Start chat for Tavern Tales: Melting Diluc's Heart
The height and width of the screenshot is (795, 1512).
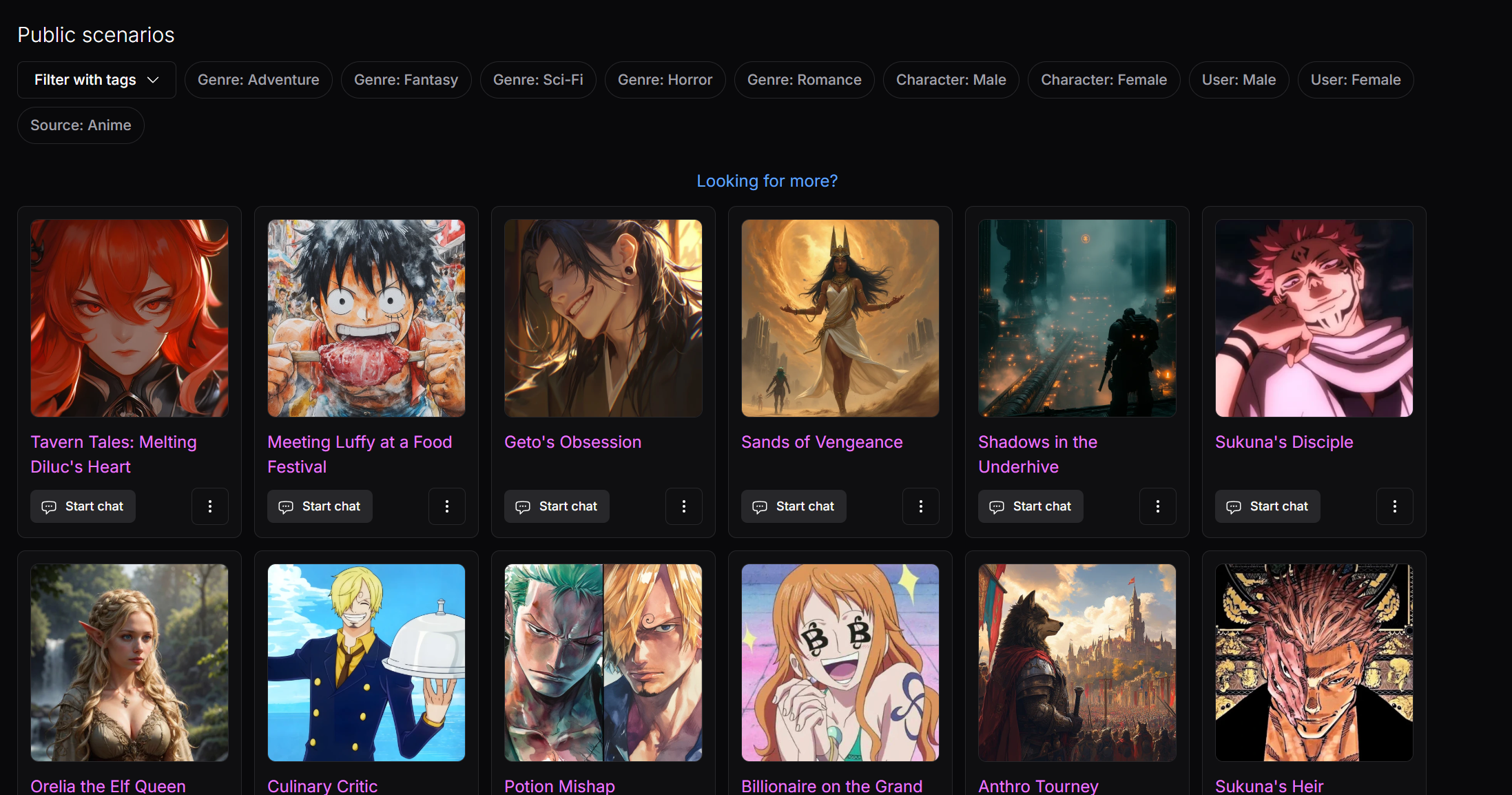tap(83, 506)
